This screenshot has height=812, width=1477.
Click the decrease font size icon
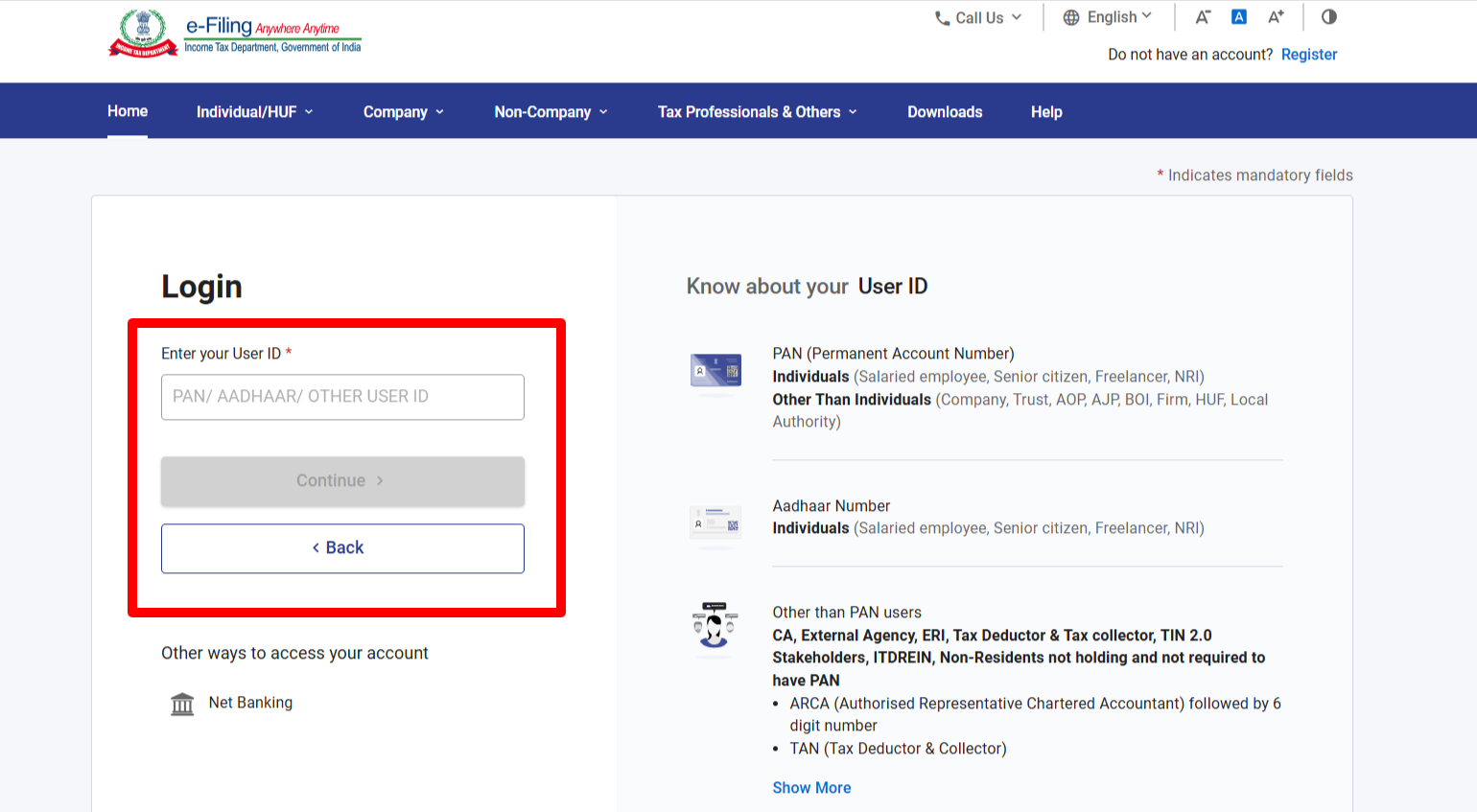coord(1203,16)
